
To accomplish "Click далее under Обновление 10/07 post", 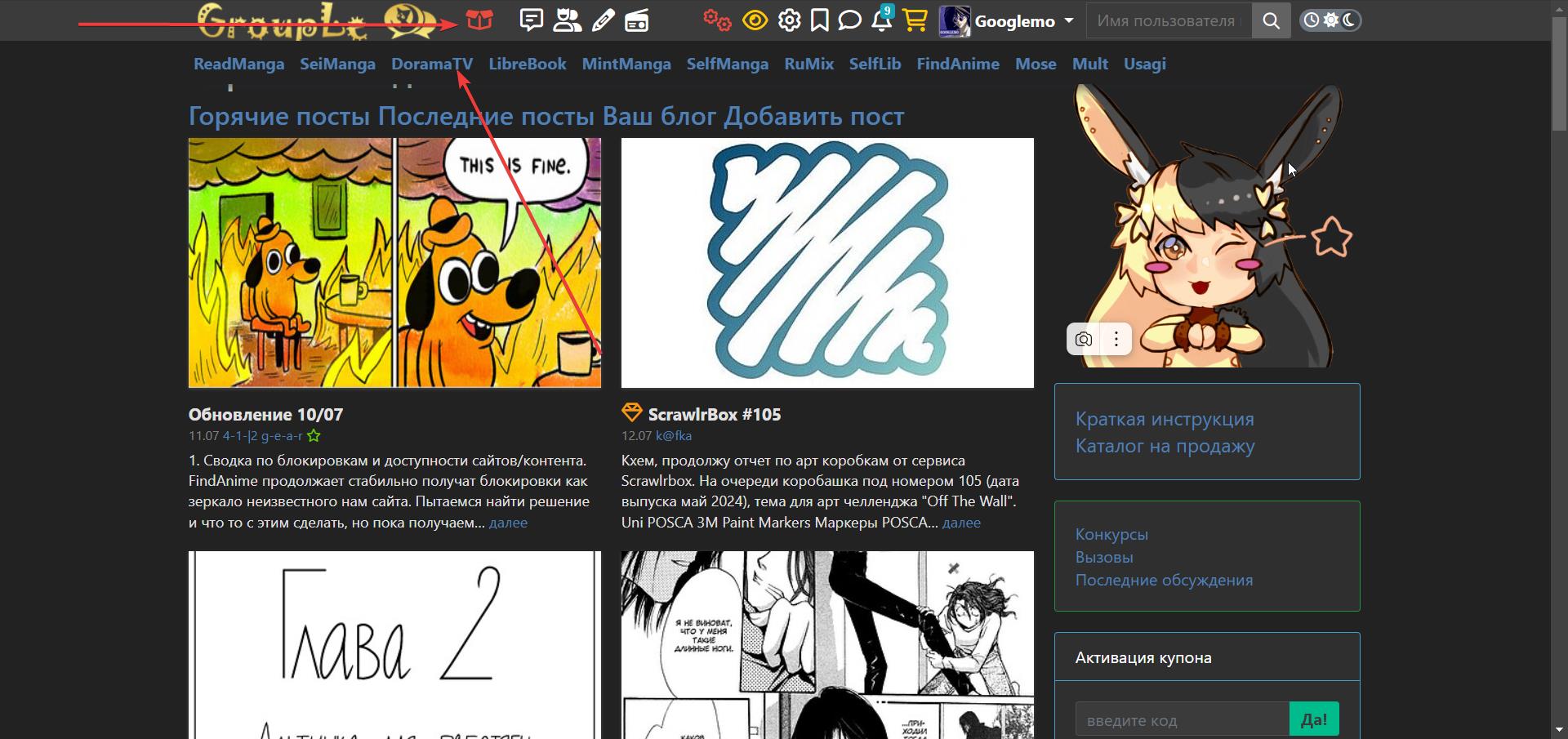I will point(508,523).
